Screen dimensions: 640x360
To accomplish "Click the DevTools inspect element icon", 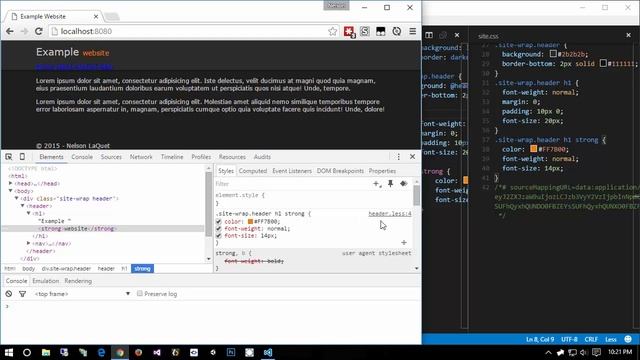I will pos(9,157).
